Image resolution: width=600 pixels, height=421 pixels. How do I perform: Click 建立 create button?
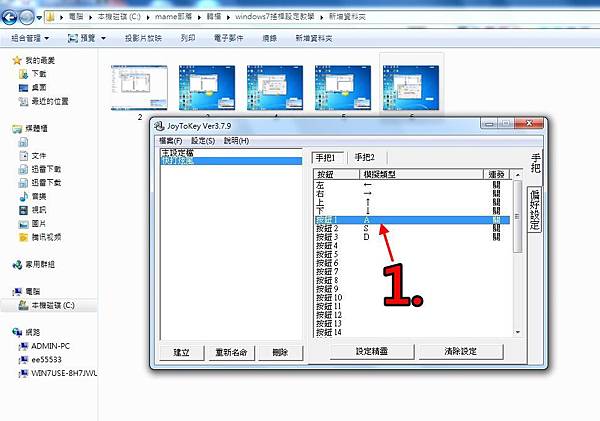[x=181, y=352]
